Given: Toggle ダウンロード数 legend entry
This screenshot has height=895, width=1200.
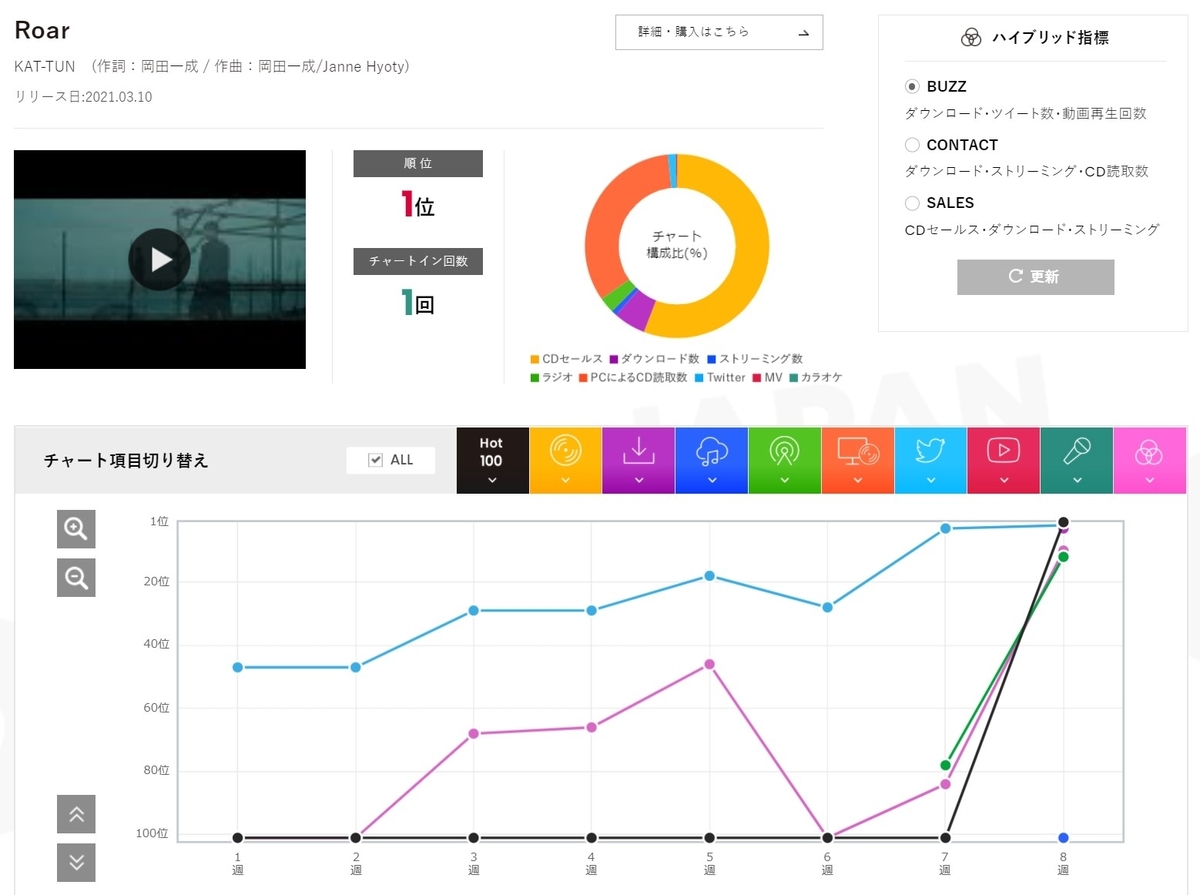Looking at the screenshot, I should [x=654, y=359].
